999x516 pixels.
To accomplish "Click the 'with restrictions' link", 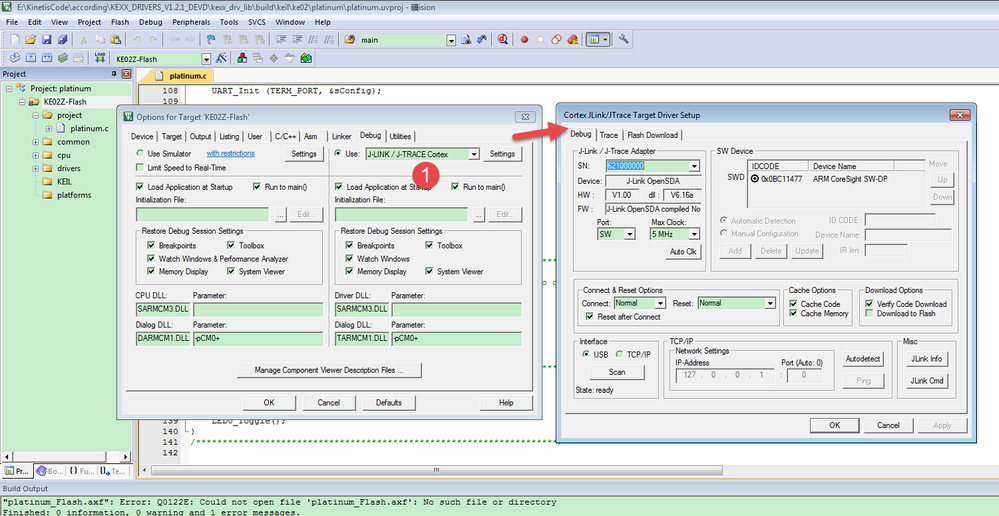I will [231, 154].
